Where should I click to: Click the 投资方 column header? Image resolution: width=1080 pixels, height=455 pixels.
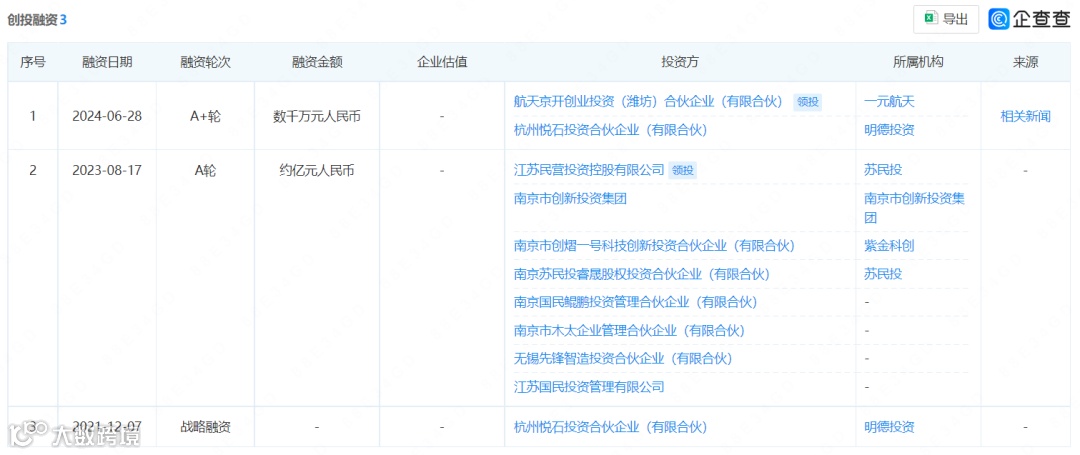tap(680, 62)
